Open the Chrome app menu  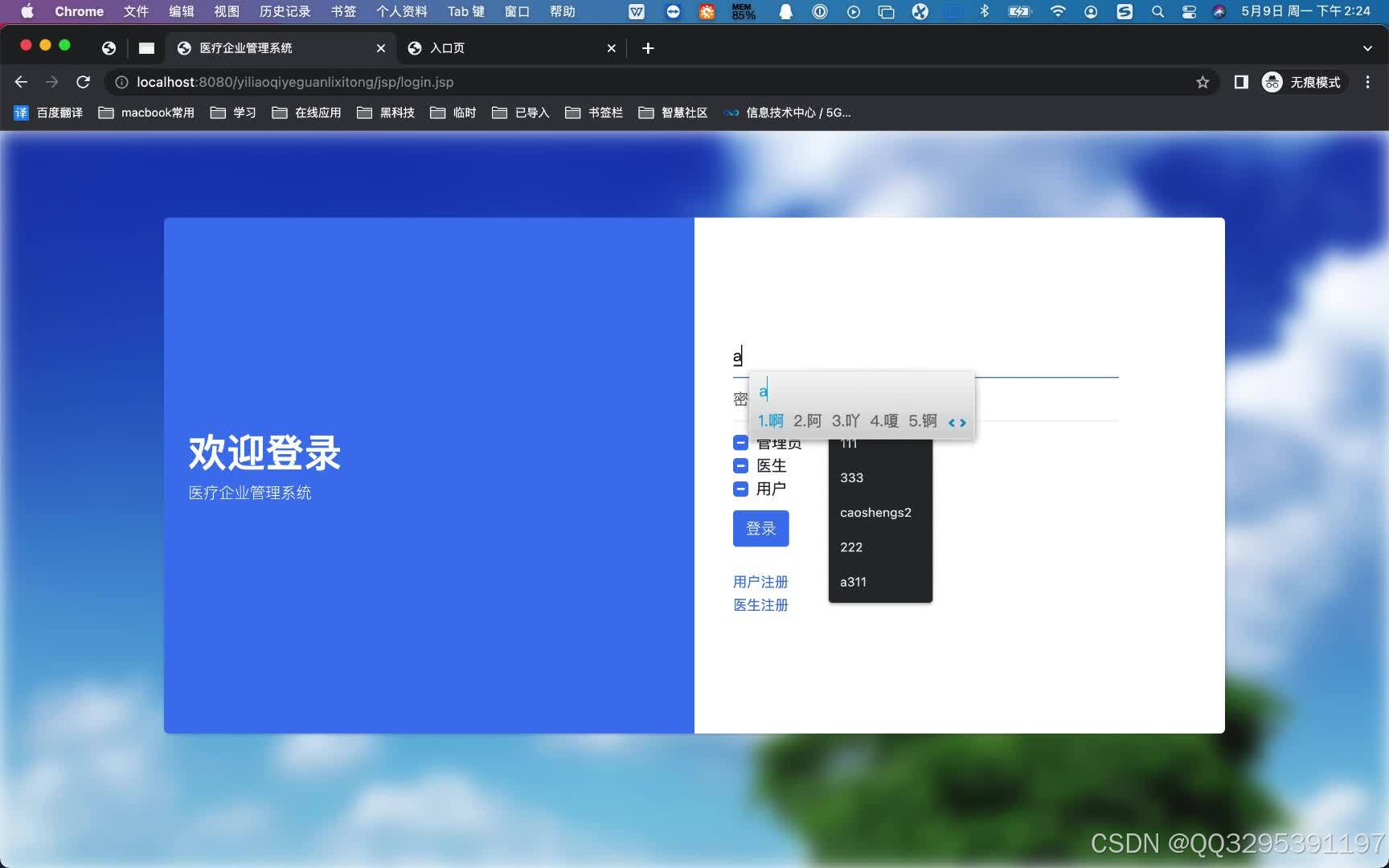pos(79,11)
